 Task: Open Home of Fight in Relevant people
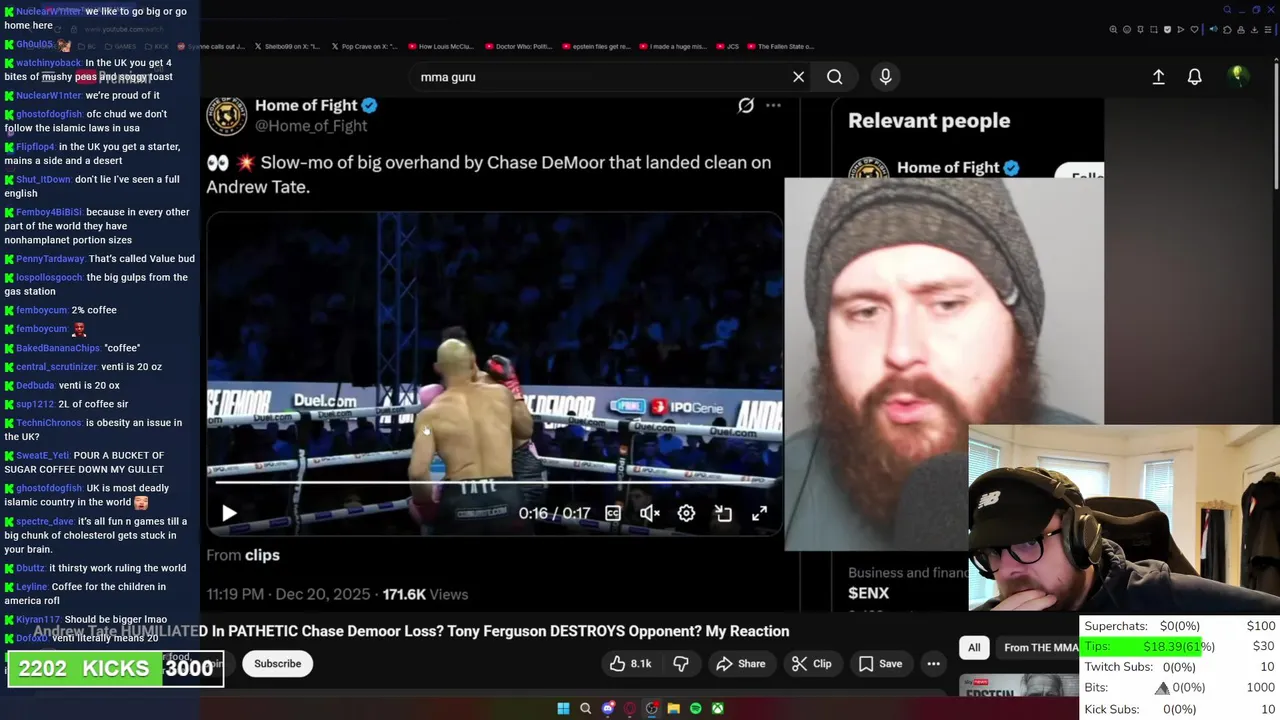pyautogui.click(x=948, y=168)
